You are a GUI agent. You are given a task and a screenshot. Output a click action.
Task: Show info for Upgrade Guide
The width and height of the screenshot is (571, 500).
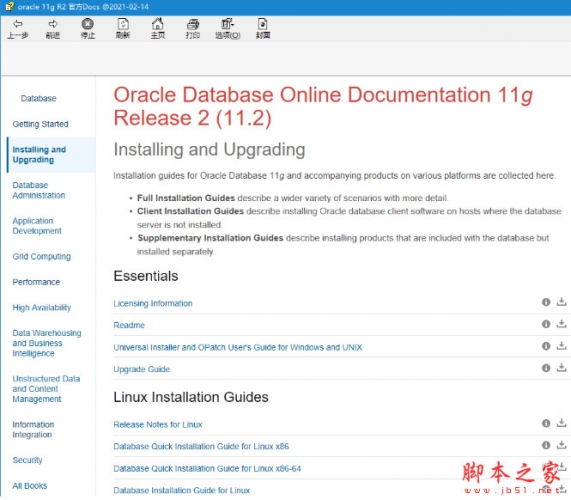(x=546, y=368)
